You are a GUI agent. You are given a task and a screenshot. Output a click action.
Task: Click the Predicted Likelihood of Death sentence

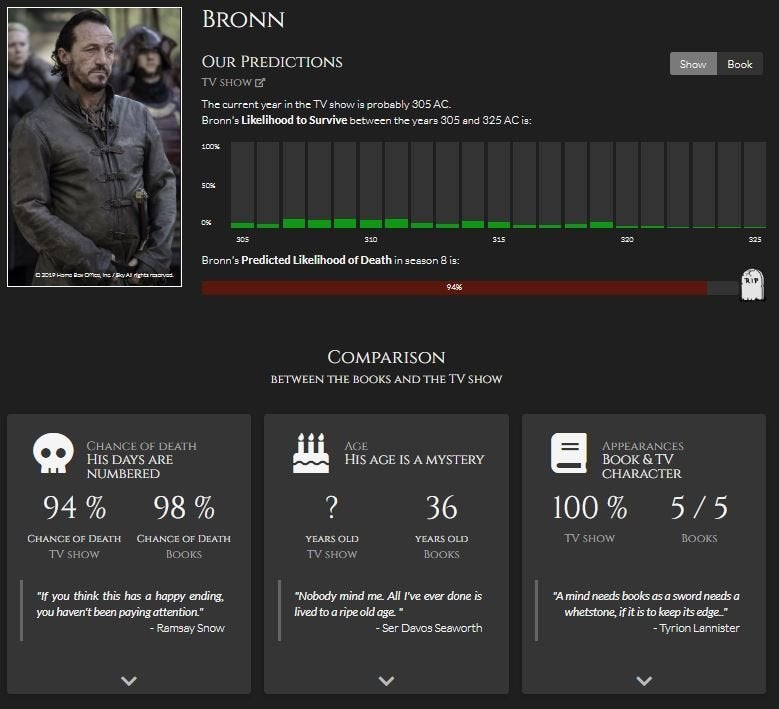pos(330,260)
